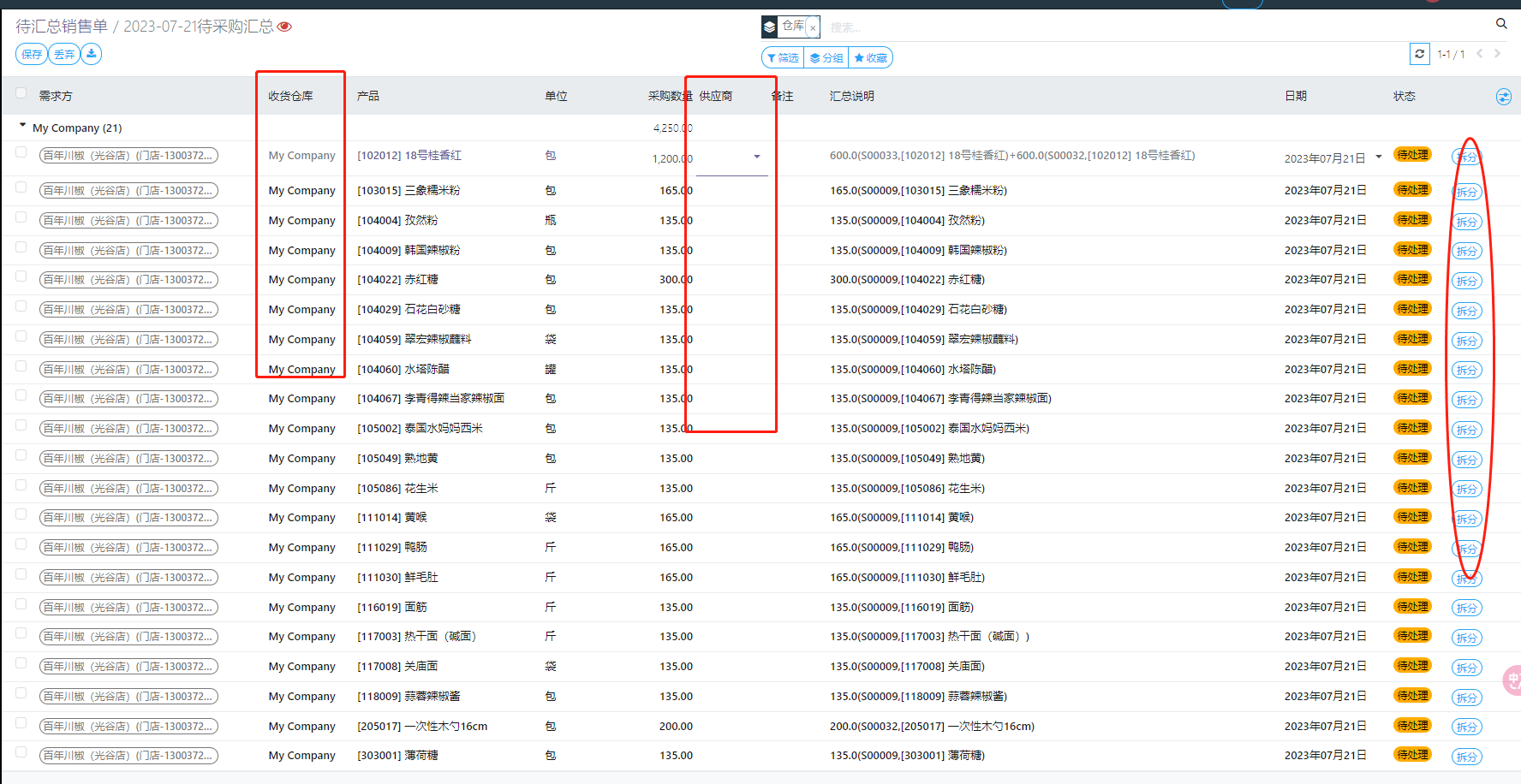The width and height of the screenshot is (1521, 784).
Task: Select the checkbox for 薄荷糖 row
Action: (21, 753)
